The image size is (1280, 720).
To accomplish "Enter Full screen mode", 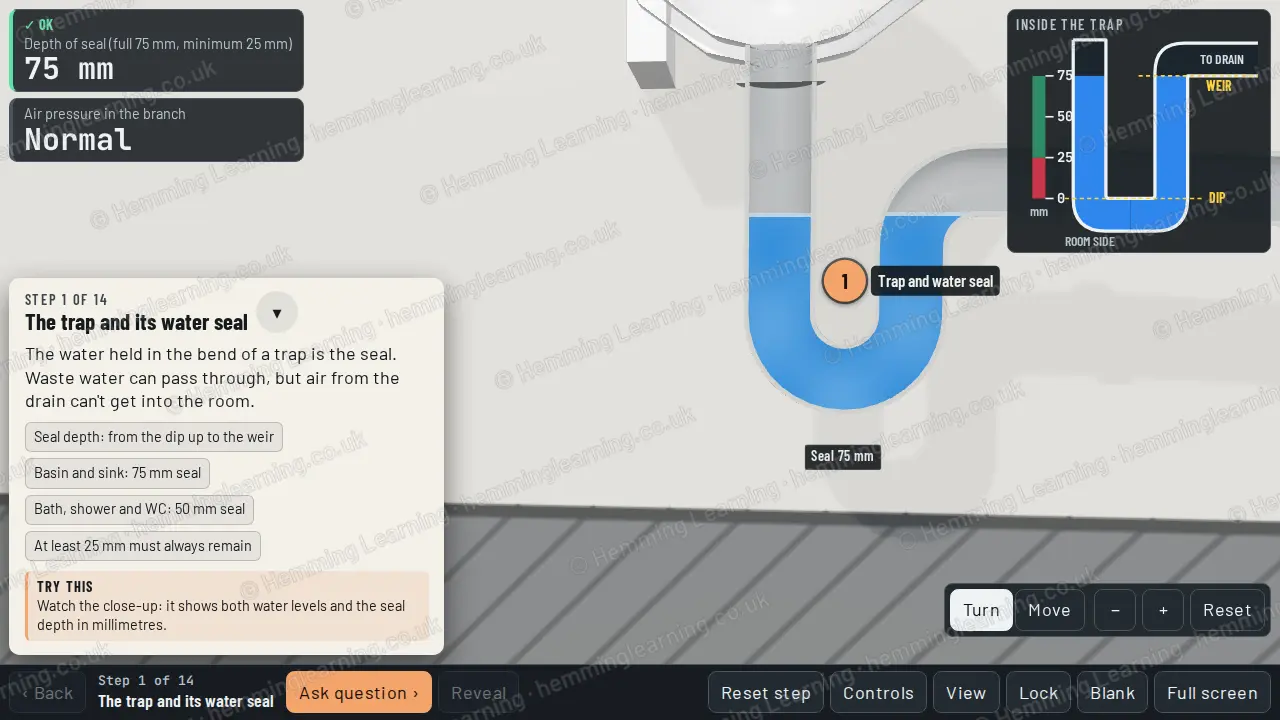I will (1212, 693).
